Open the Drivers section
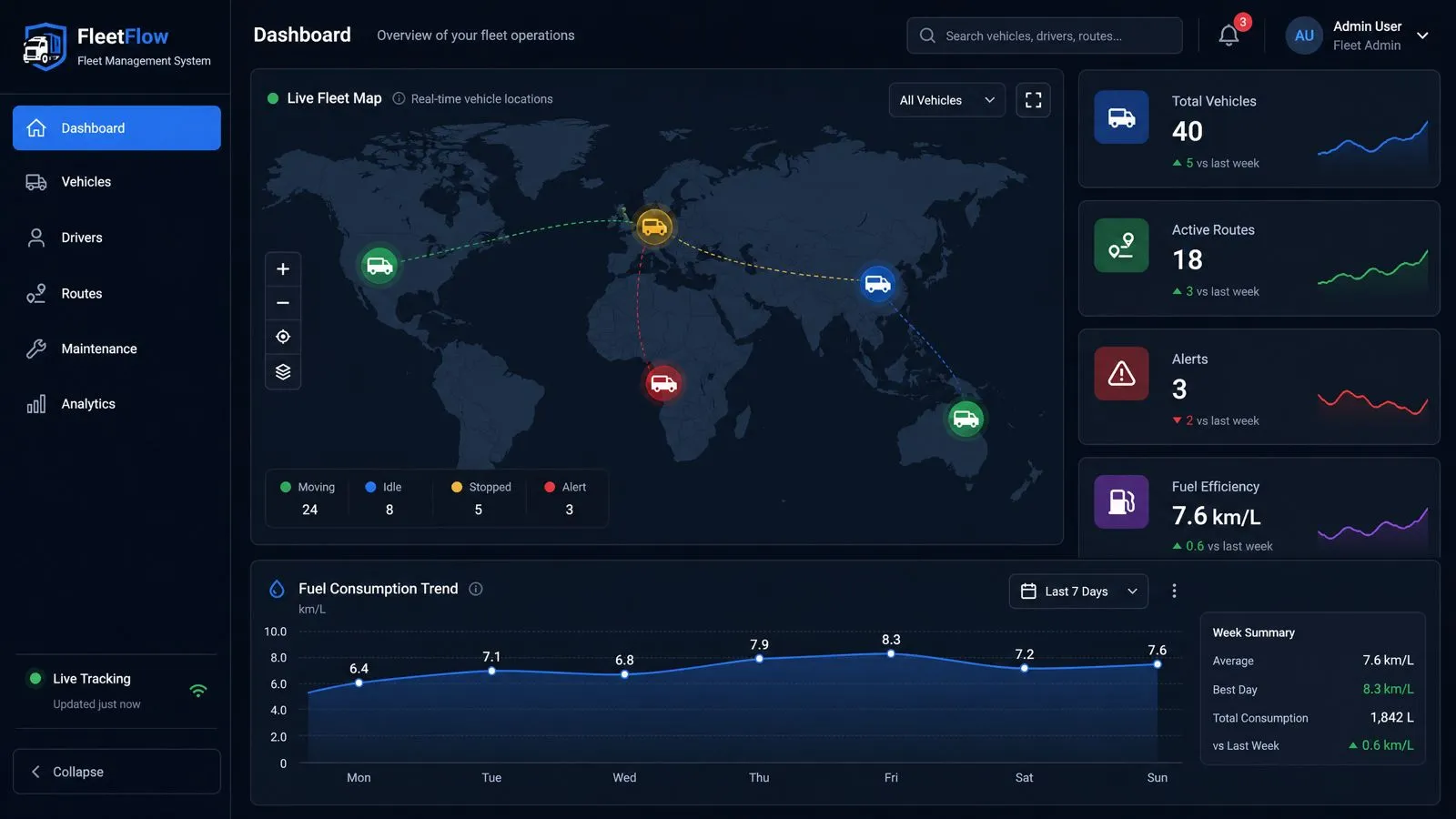 (x=116, y=238)
